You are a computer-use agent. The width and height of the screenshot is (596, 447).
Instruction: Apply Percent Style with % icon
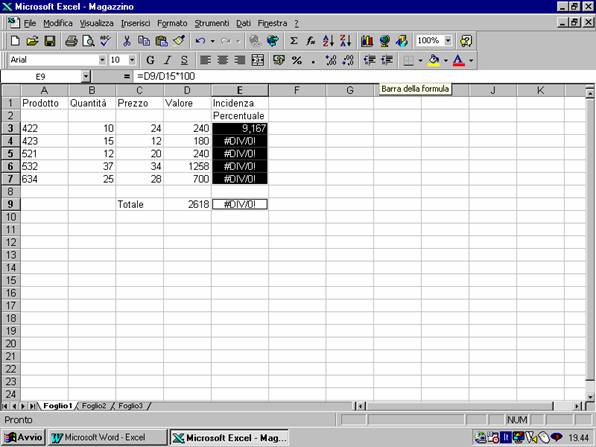click(x=296, y=60)
